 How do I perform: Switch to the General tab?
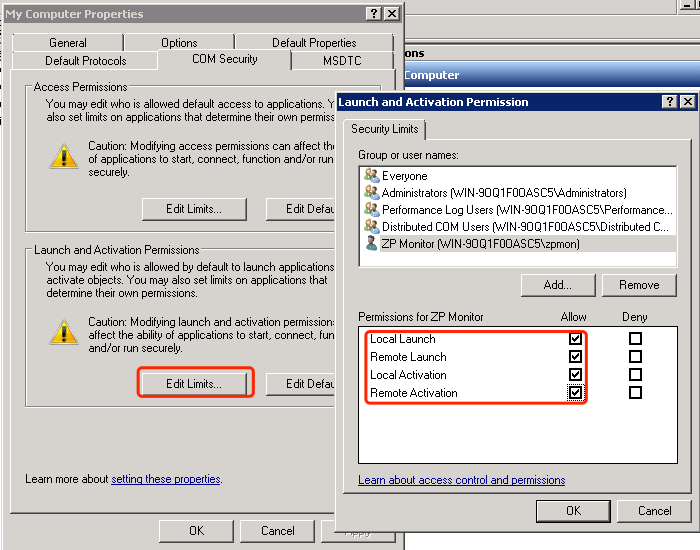68,43
